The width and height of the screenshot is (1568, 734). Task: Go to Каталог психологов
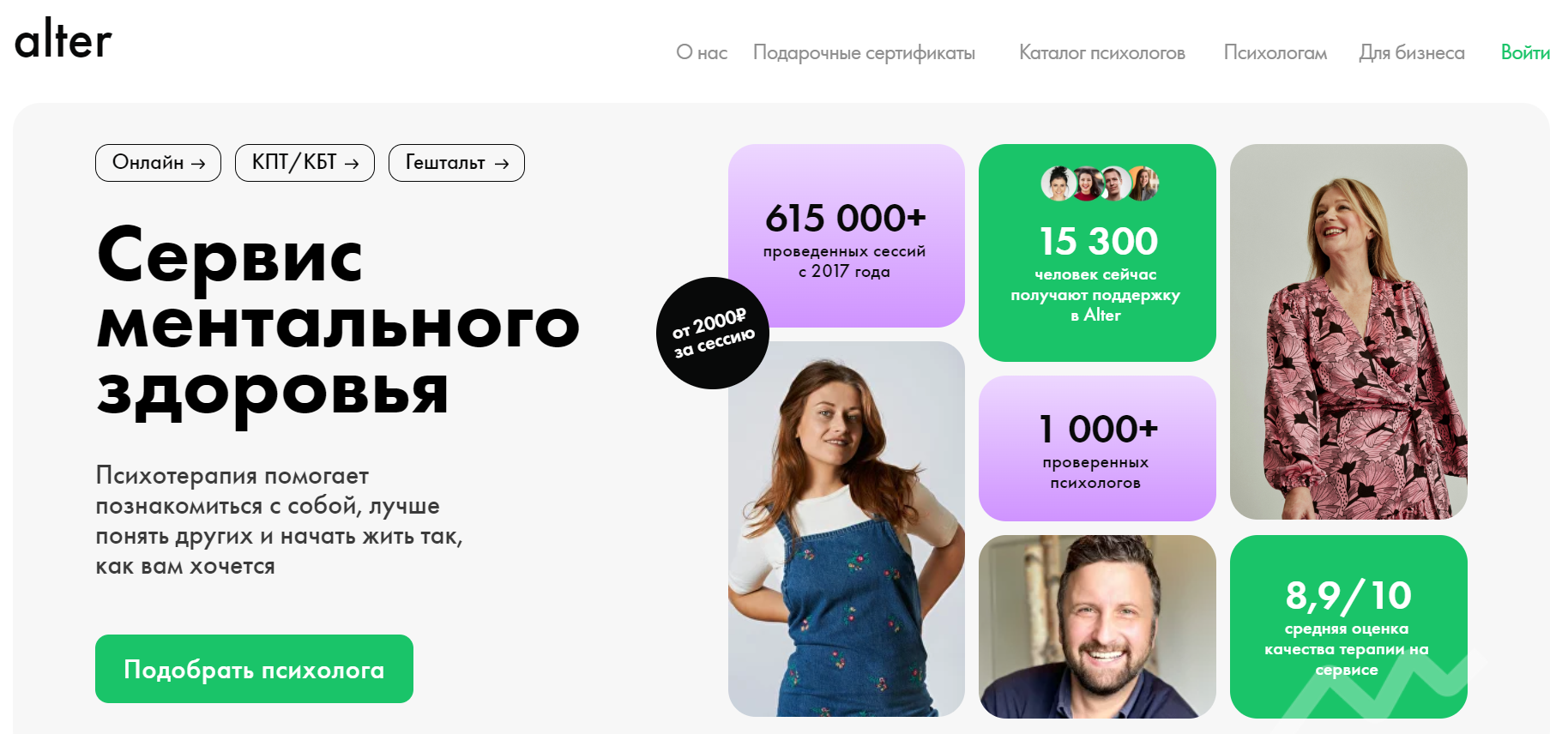click(1102, 53)
